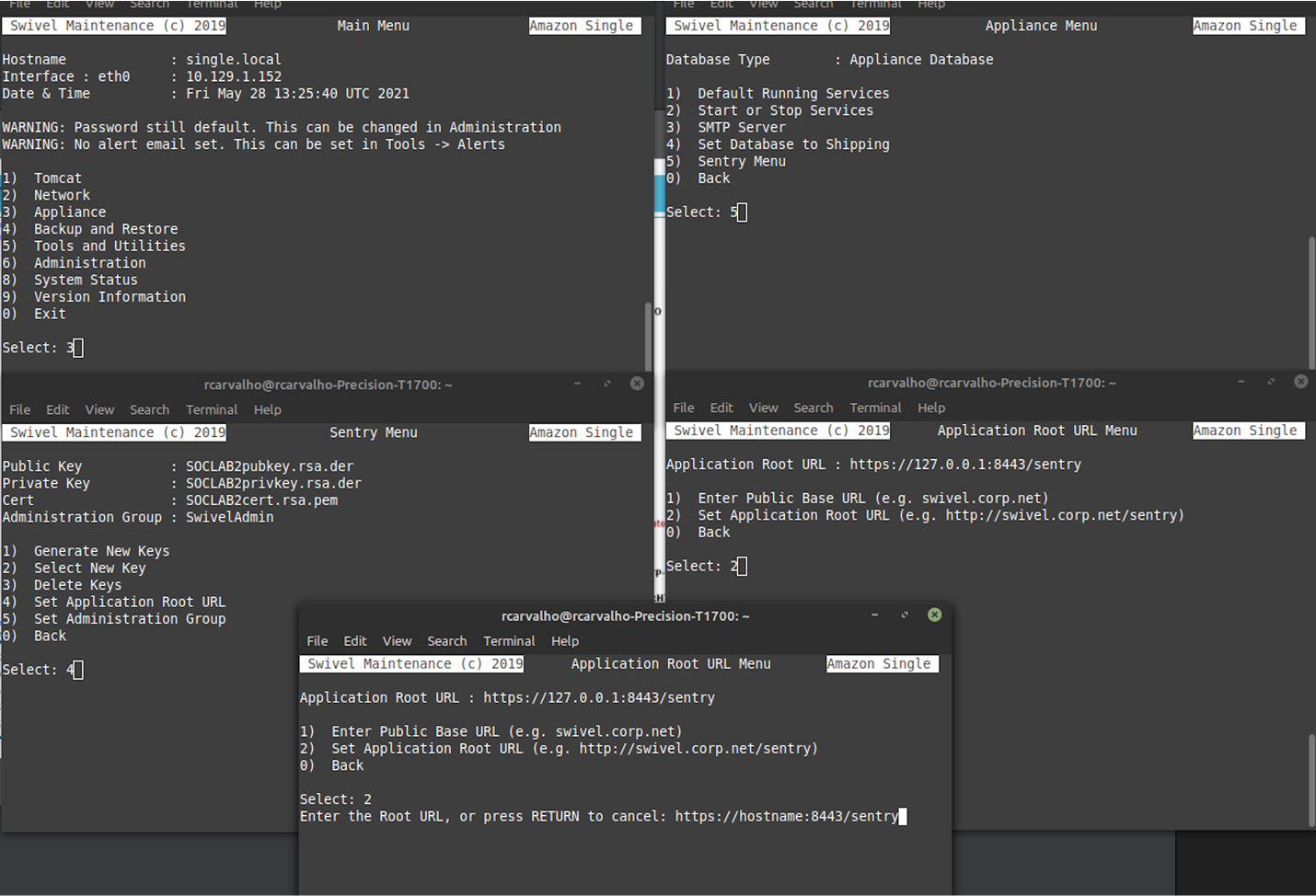Click 'Version Information' in Main Menu
The image size is (1316, 896).
click(110, 297)
